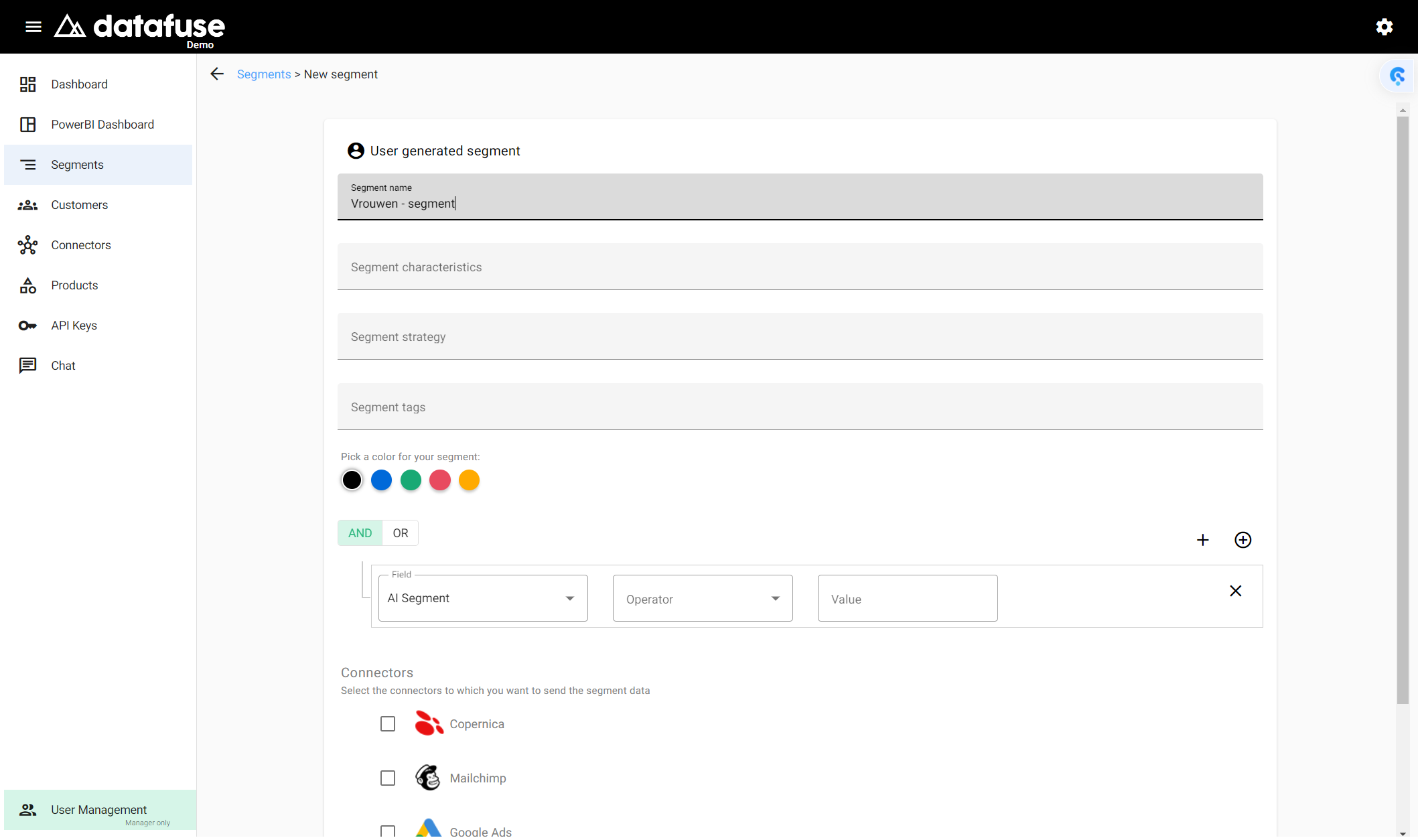
Task: Click the Connectors section heading
Action: 377,673
